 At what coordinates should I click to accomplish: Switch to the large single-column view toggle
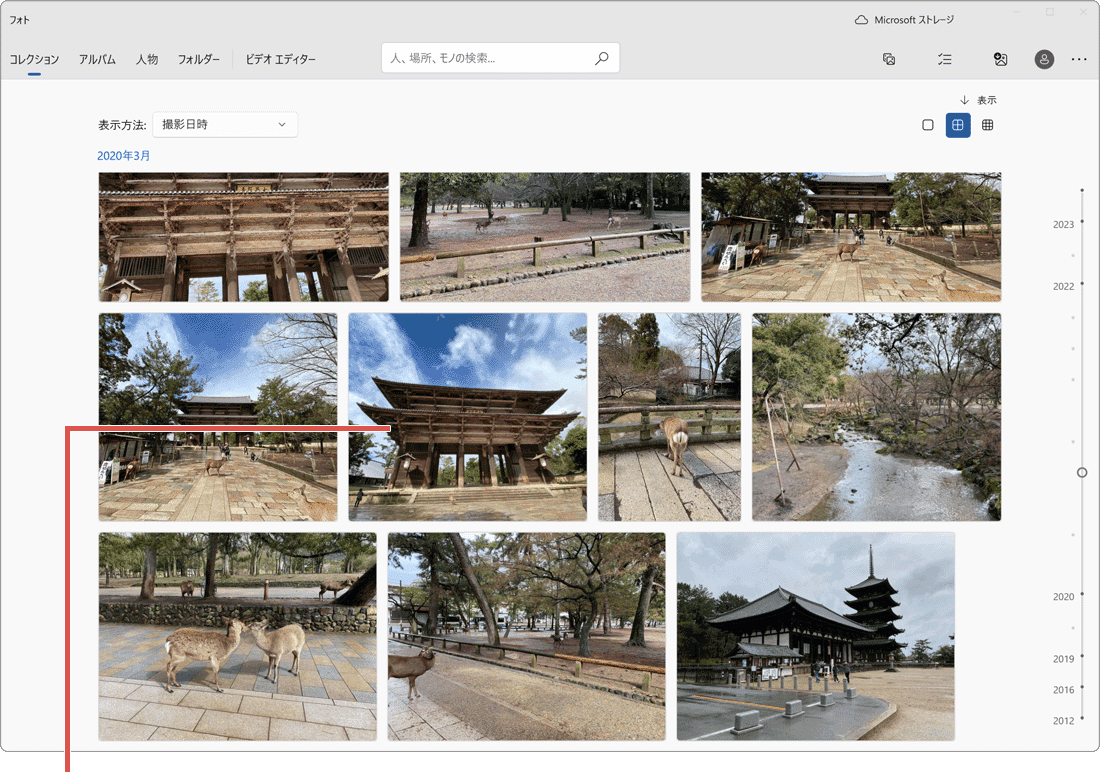pos(928,125)
